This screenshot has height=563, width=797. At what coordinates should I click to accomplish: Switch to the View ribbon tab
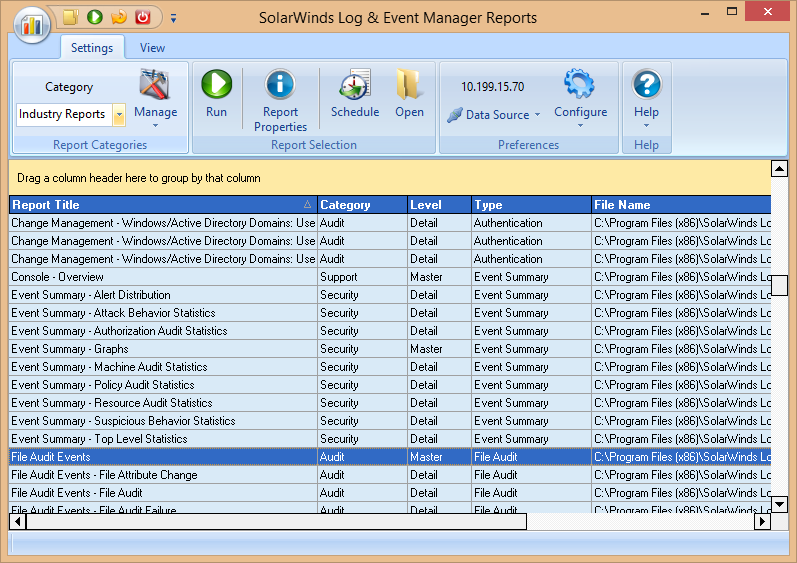click(x=152, y=48)
